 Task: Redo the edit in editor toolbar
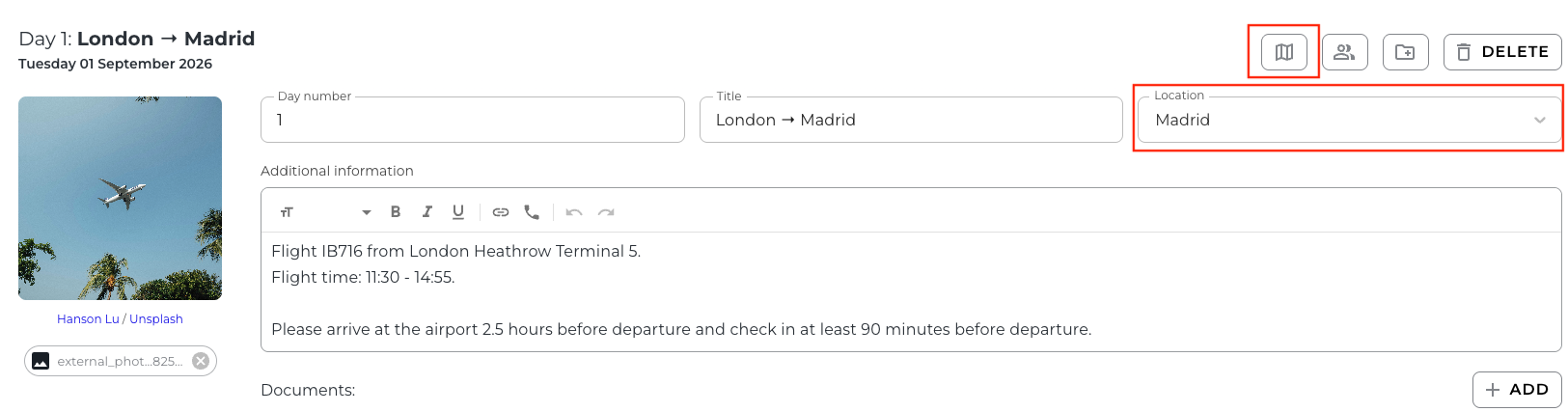(x=606, y=212)
